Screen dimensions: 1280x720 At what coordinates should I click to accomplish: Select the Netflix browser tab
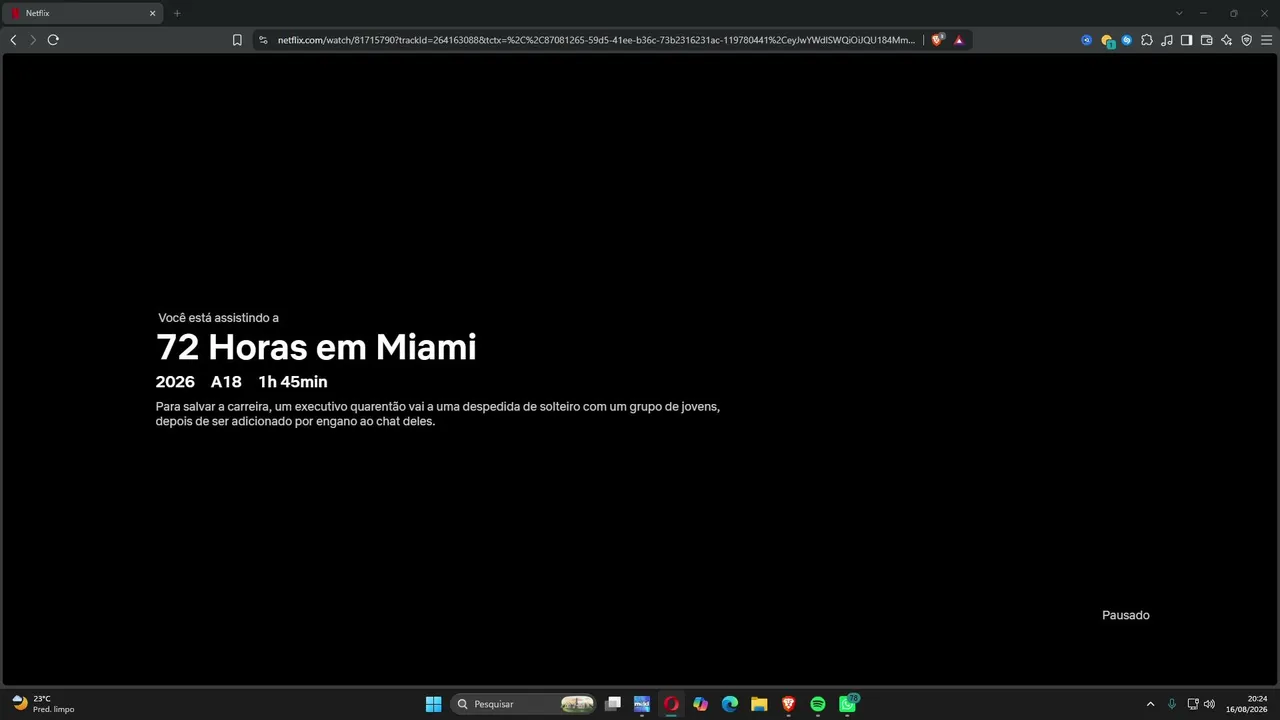coord(82,13)
